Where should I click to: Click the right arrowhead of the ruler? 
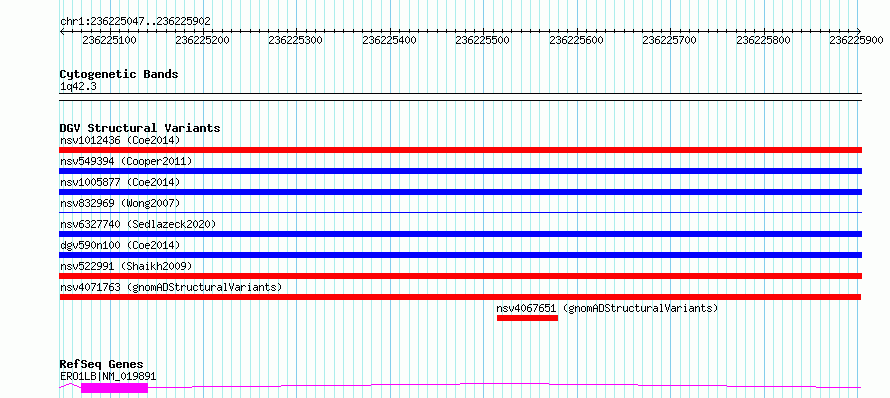[859, 31]
